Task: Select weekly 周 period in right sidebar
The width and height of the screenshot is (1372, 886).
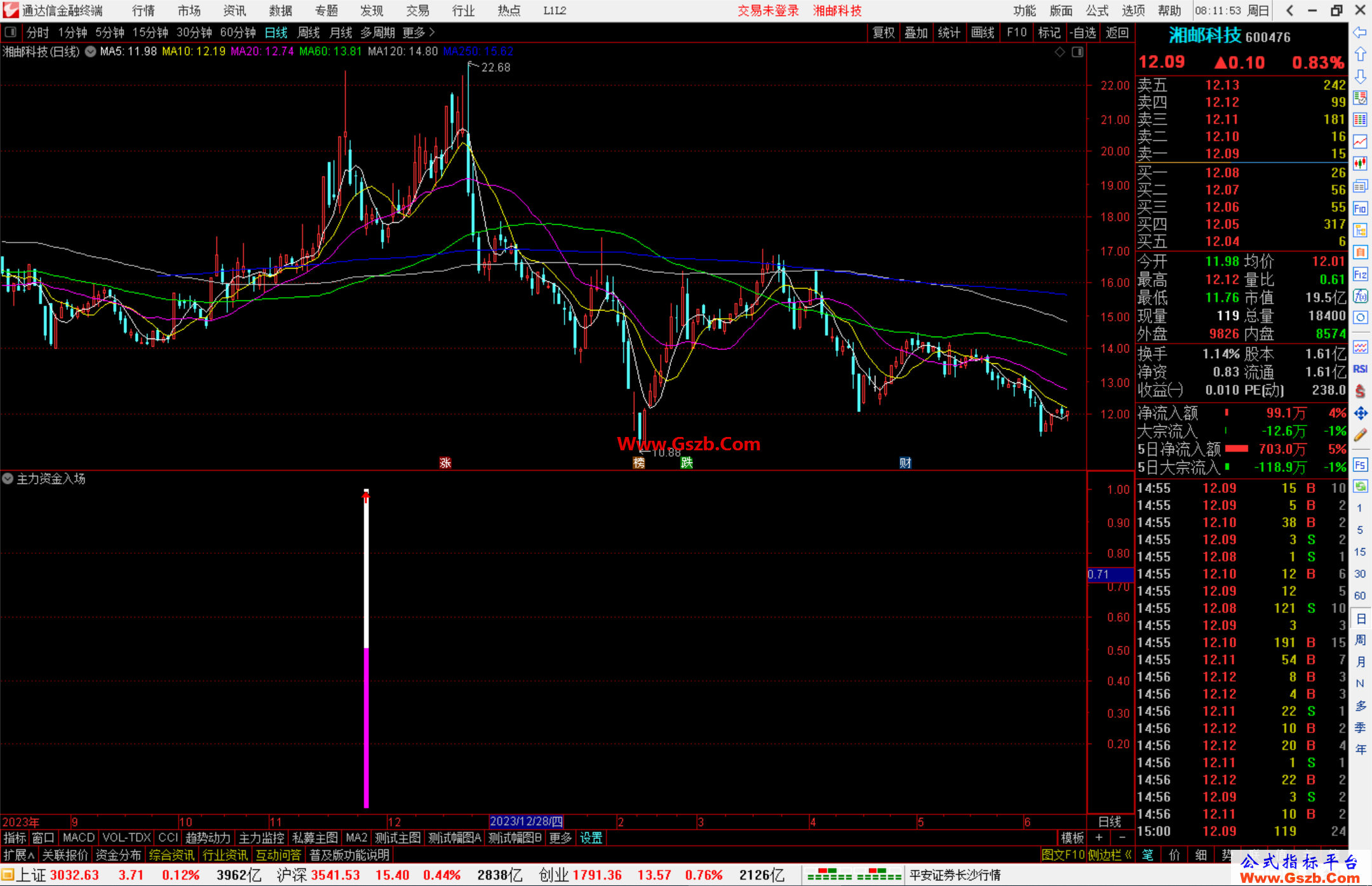Action: point(1360,640)
